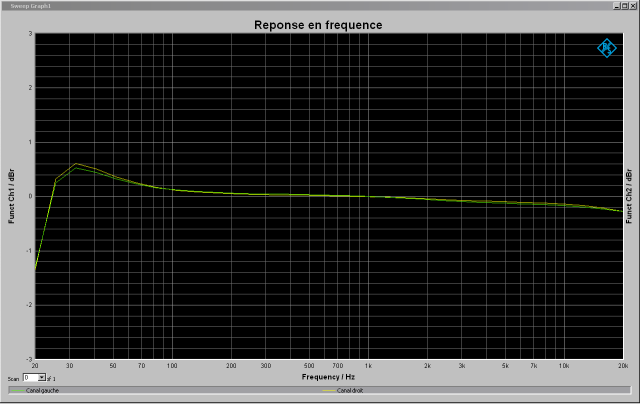Click the 20k frequency tick label
640x404 pixels.
(x=622, y=366)
